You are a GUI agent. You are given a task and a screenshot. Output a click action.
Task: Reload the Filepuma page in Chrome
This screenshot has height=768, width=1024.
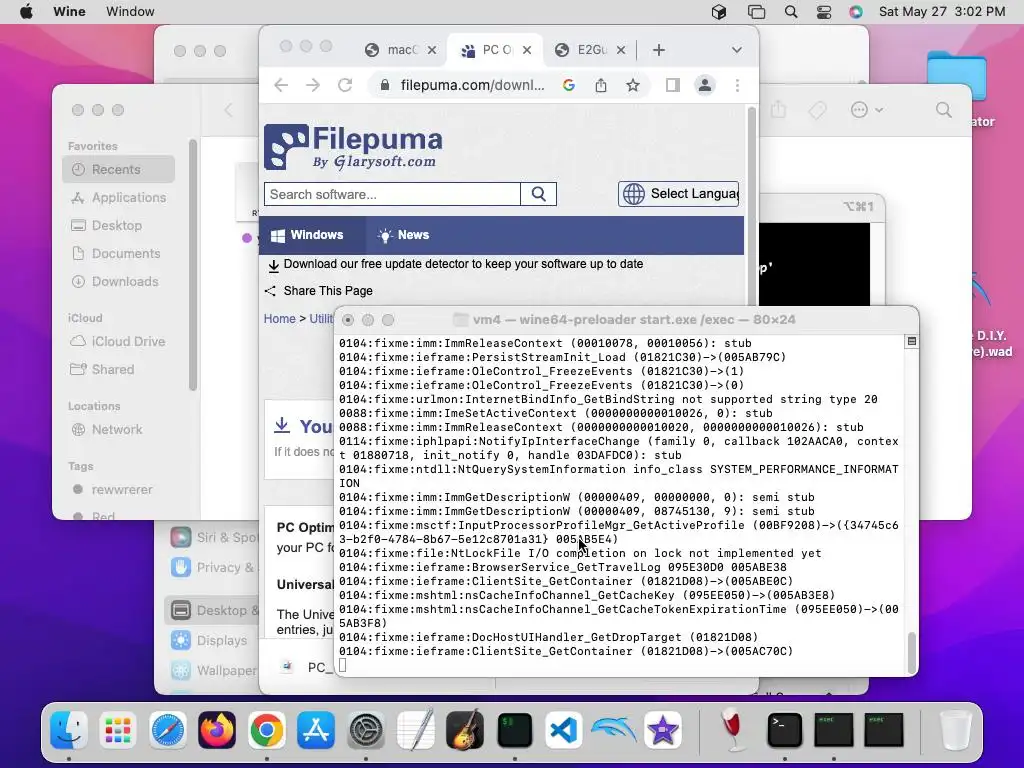pyautogui.click(x=345, y=85)
